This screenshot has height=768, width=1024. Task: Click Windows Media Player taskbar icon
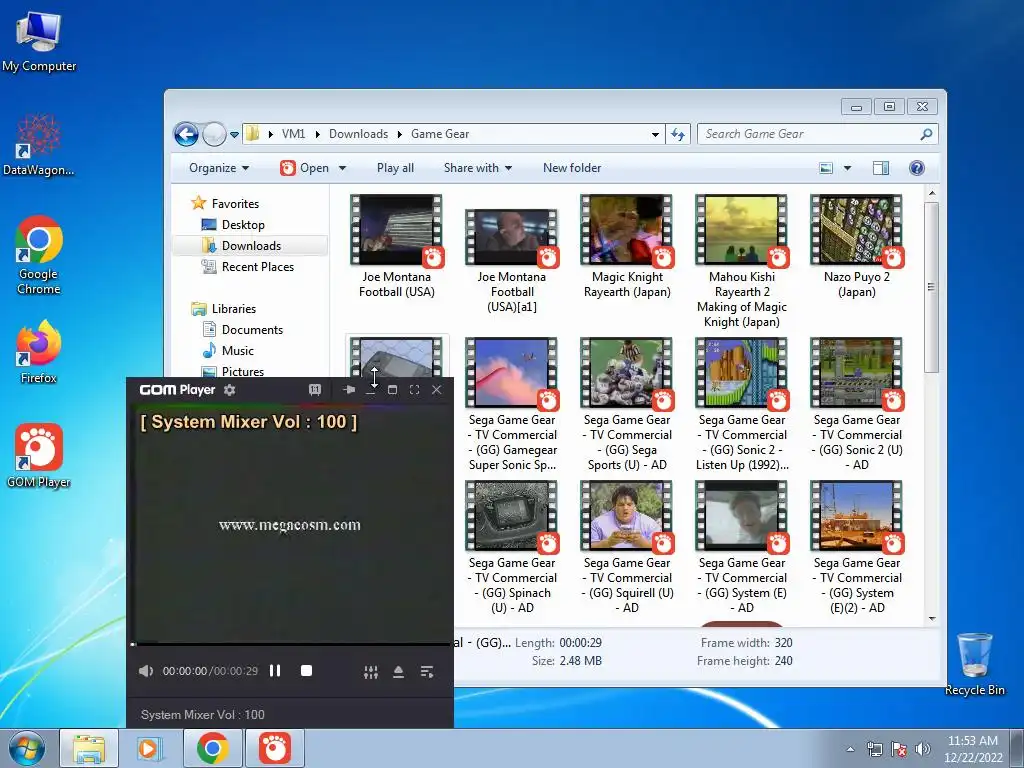point(149,748)
